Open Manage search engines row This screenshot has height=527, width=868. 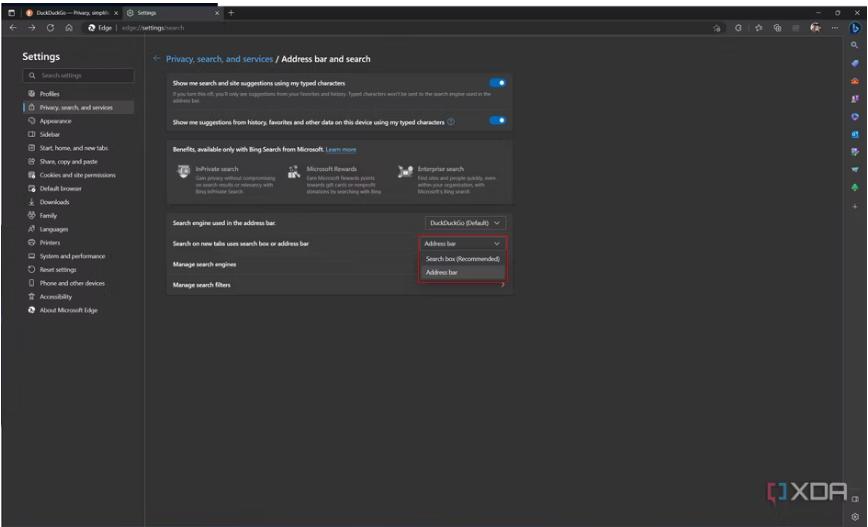(339, 265)
